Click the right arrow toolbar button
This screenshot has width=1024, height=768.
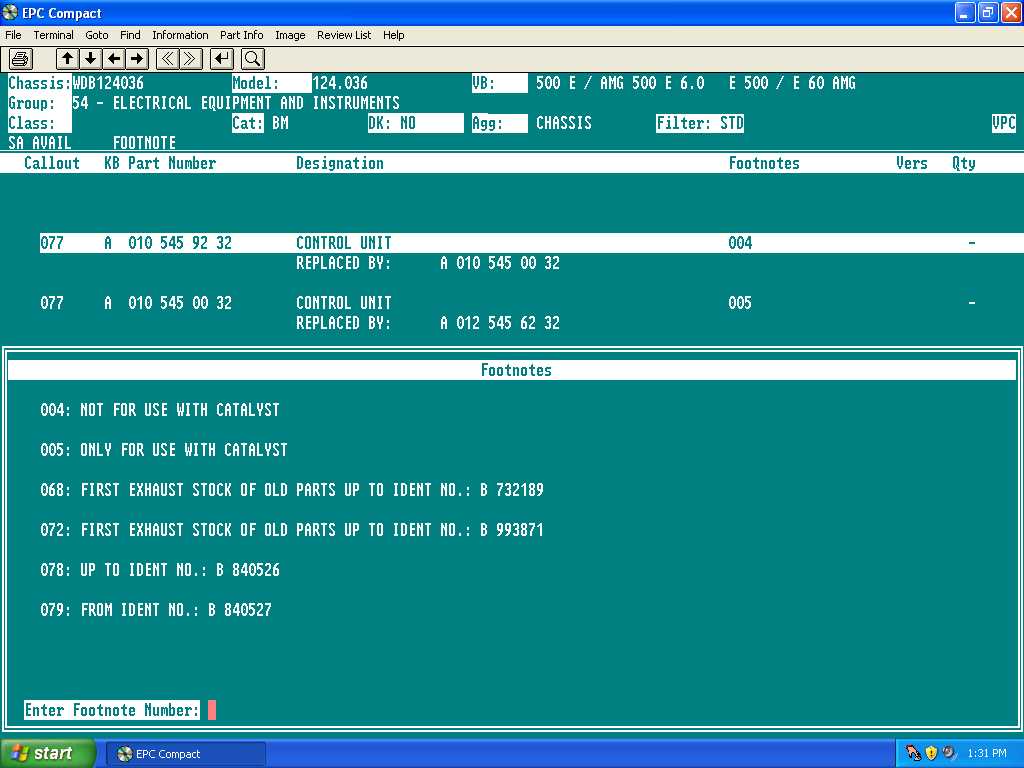pyautogui.click(x=137, y=58)
